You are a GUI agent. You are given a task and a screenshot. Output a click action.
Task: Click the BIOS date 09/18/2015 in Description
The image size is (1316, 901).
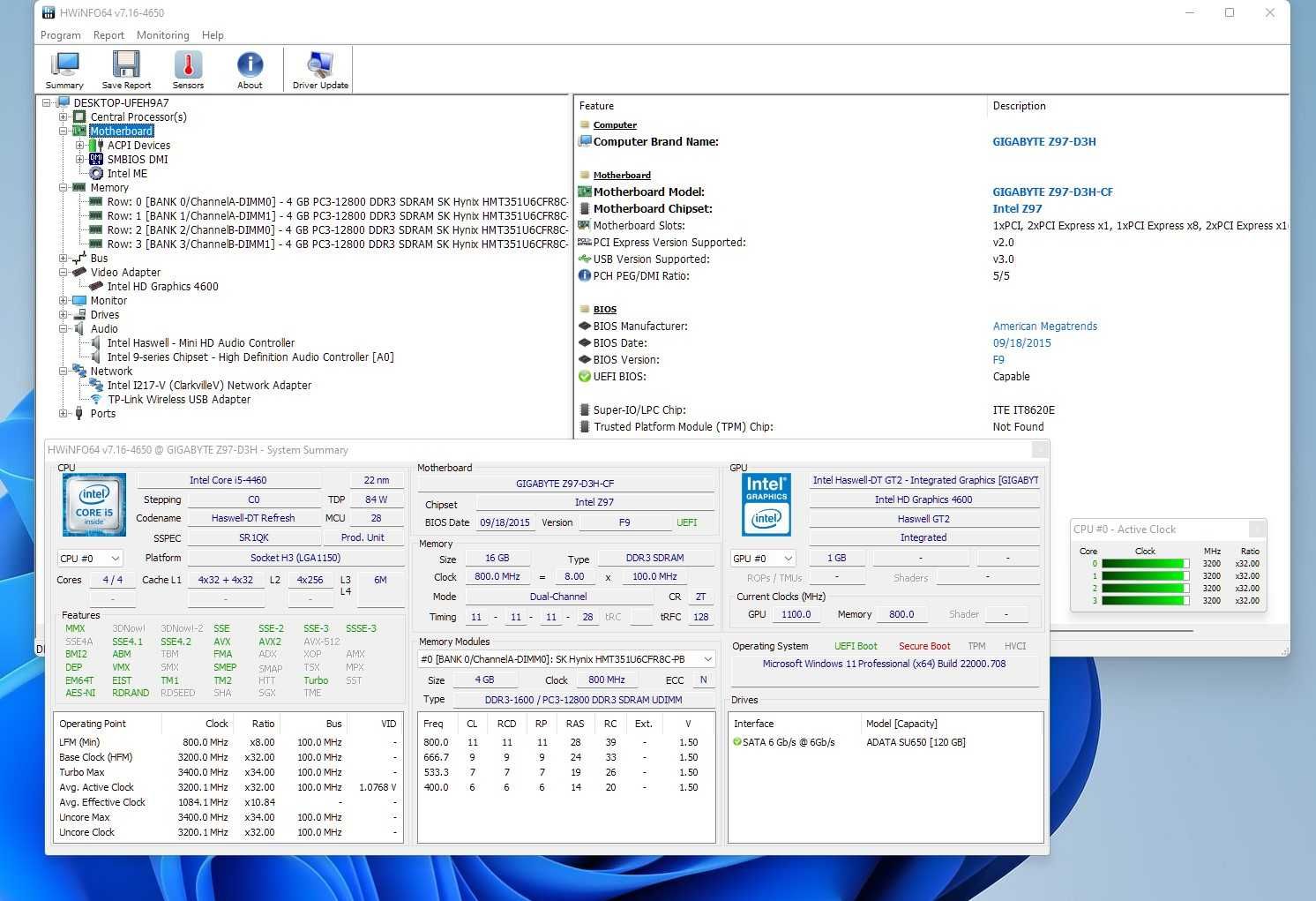coord(1021,343)
